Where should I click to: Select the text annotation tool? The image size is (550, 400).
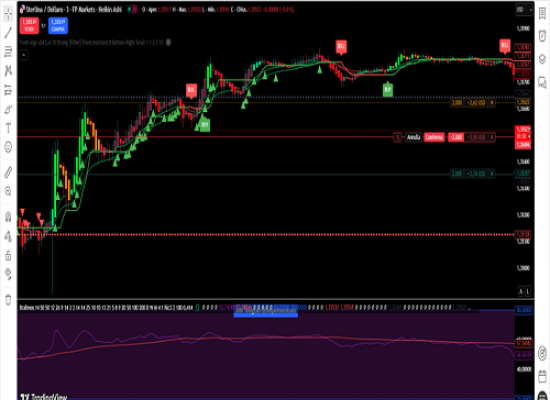click(8, 128)
